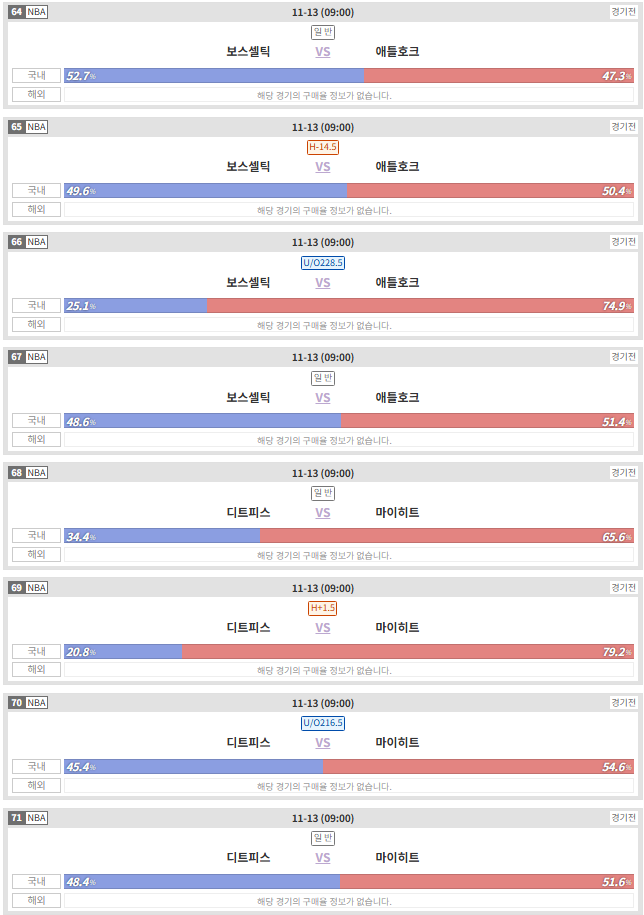Click the VS link in match 64
The height and width of the screenshot is (915, 644).
(323, 51)
